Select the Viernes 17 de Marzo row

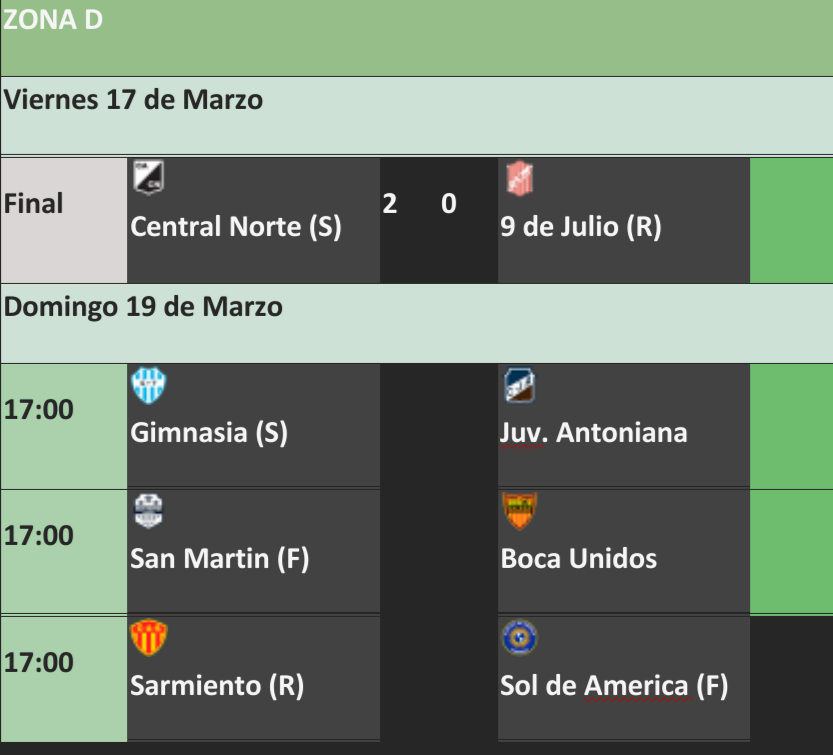click(416, 116)
